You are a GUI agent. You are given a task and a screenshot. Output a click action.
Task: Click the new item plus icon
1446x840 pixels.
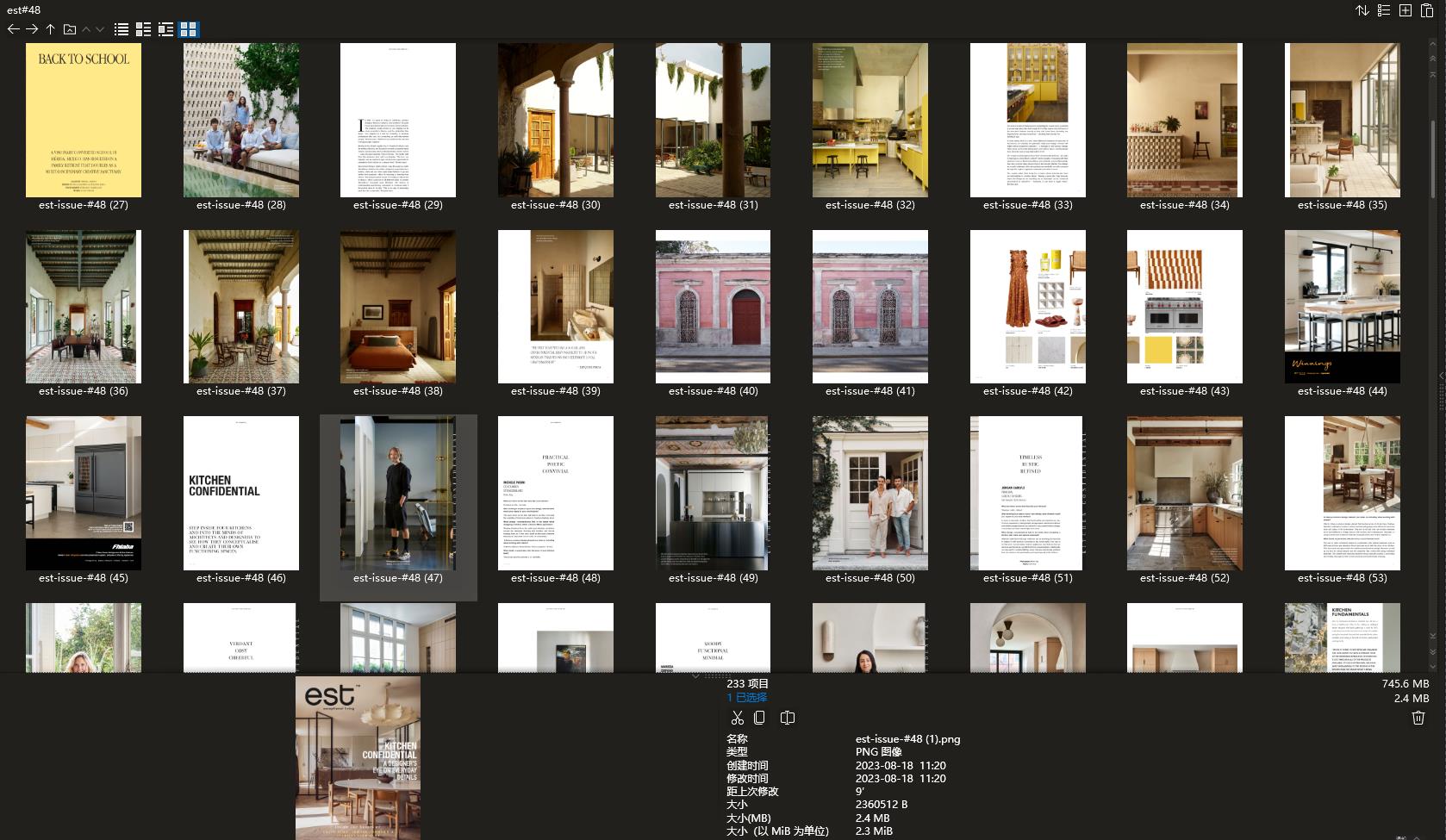(x=1405, y=10)
